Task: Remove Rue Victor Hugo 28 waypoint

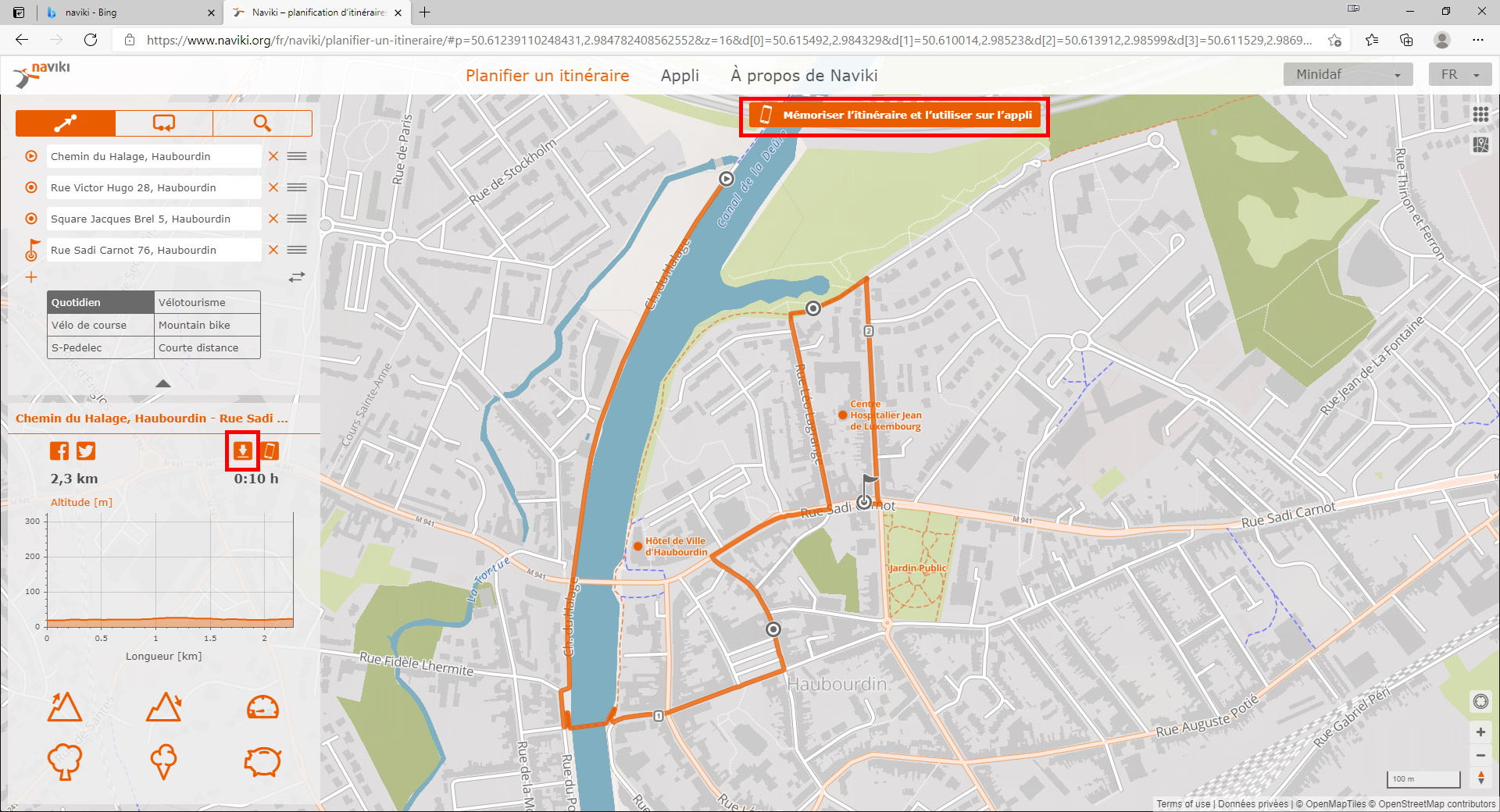Action: [x=273, y=187]
